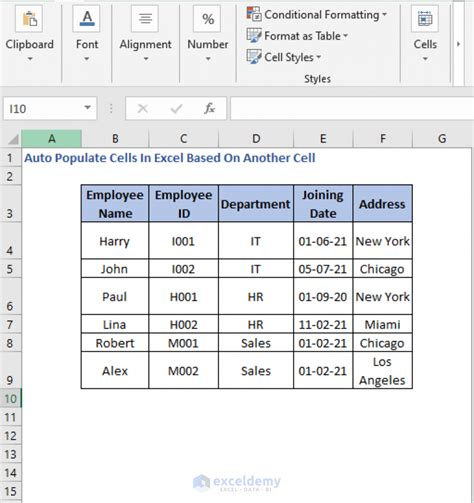Select the cell containing Harry
This screenshot has width=474, height=503.
click(x=115, y=240)
